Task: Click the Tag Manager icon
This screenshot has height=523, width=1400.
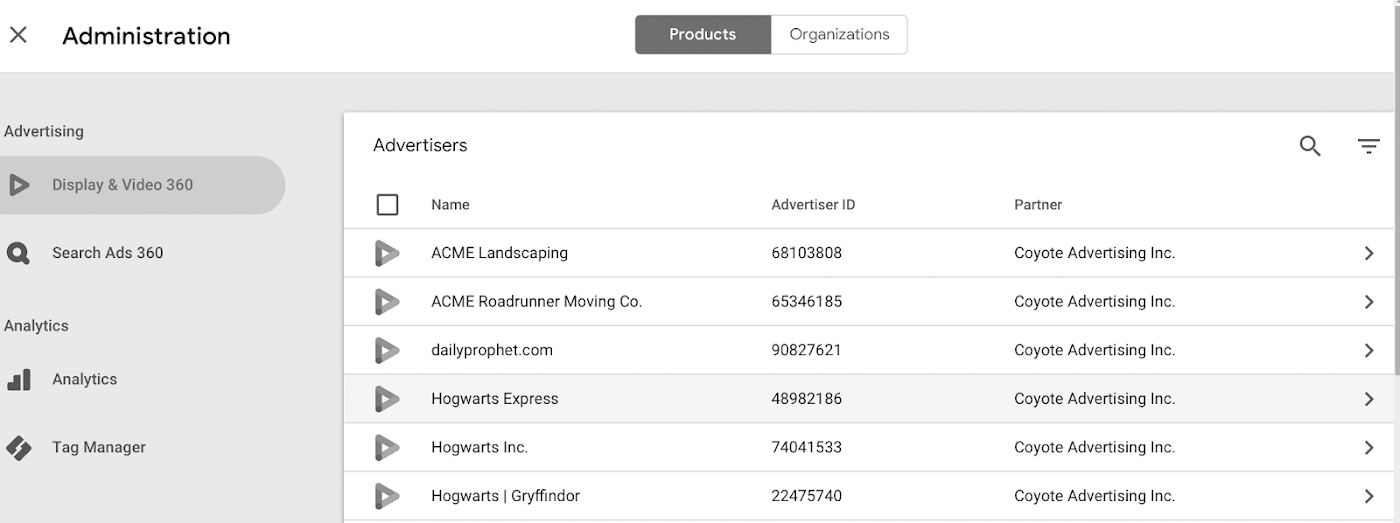Action: pos(18,448)
